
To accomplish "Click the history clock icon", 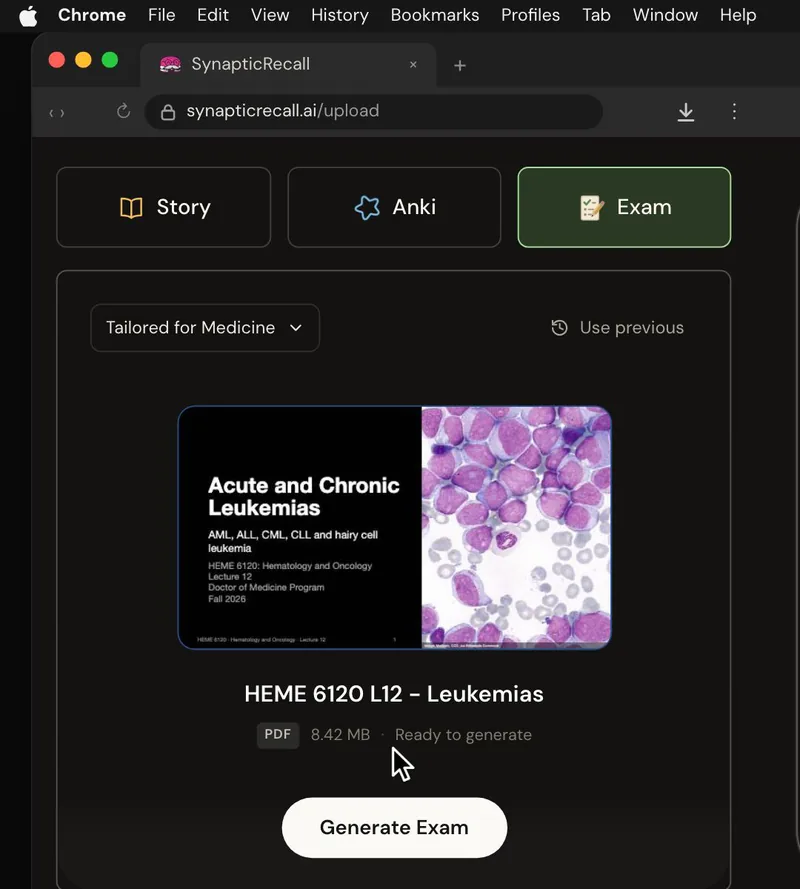I will [x=560, y=328].
